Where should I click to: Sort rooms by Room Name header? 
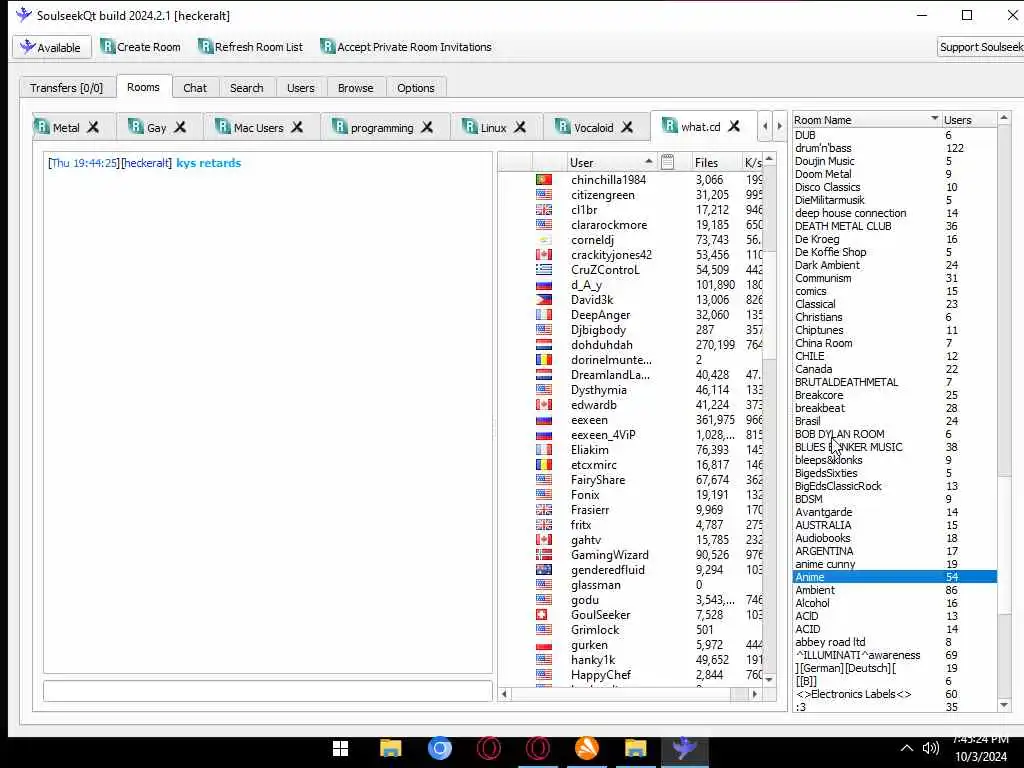[x=866, y=120]
